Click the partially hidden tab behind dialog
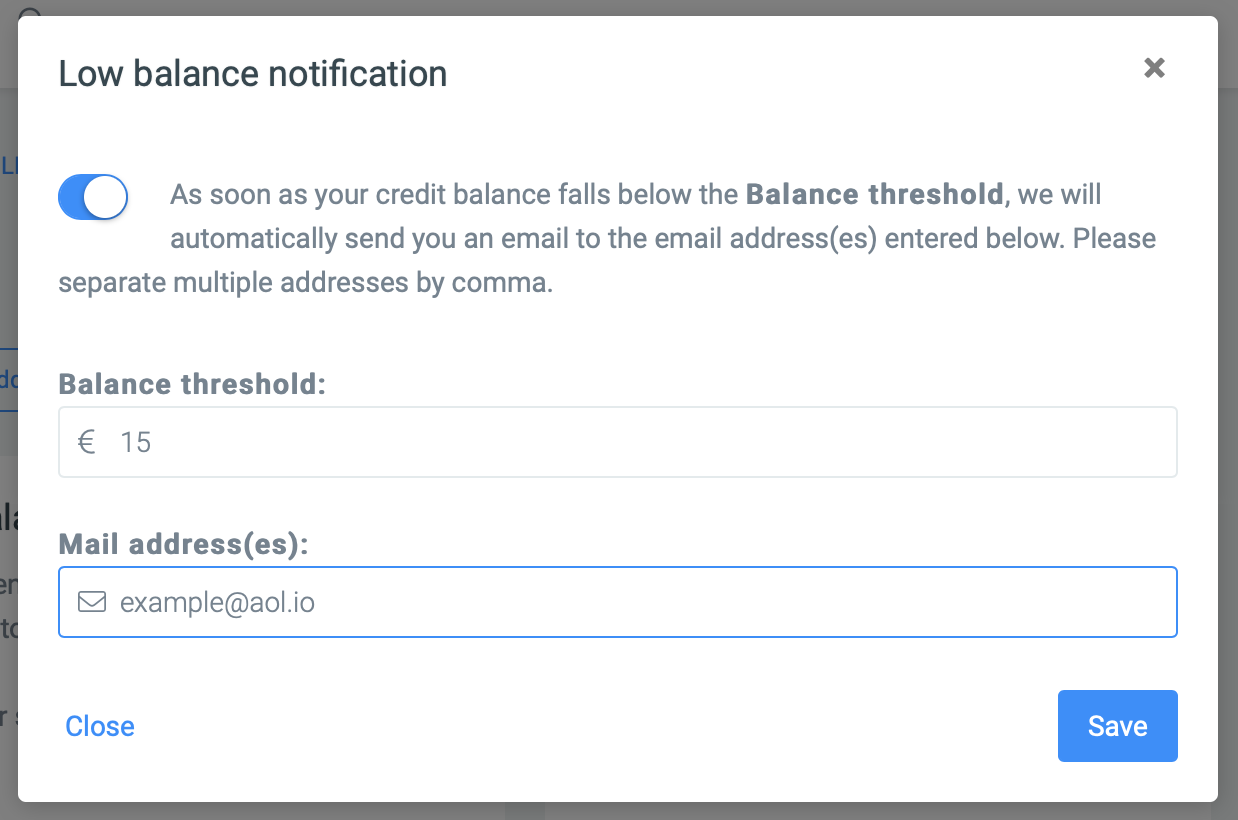 8,380
